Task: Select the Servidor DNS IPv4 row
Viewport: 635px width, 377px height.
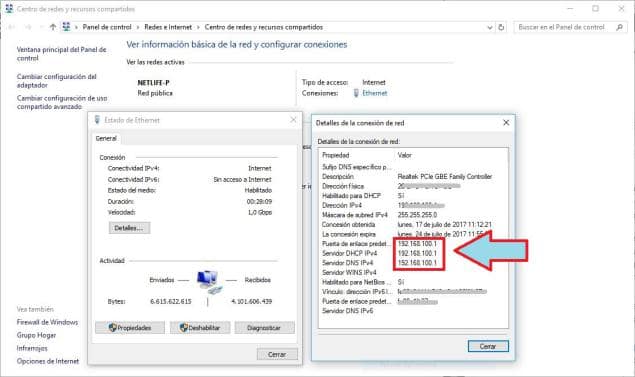Action: (x=413, y=263)
